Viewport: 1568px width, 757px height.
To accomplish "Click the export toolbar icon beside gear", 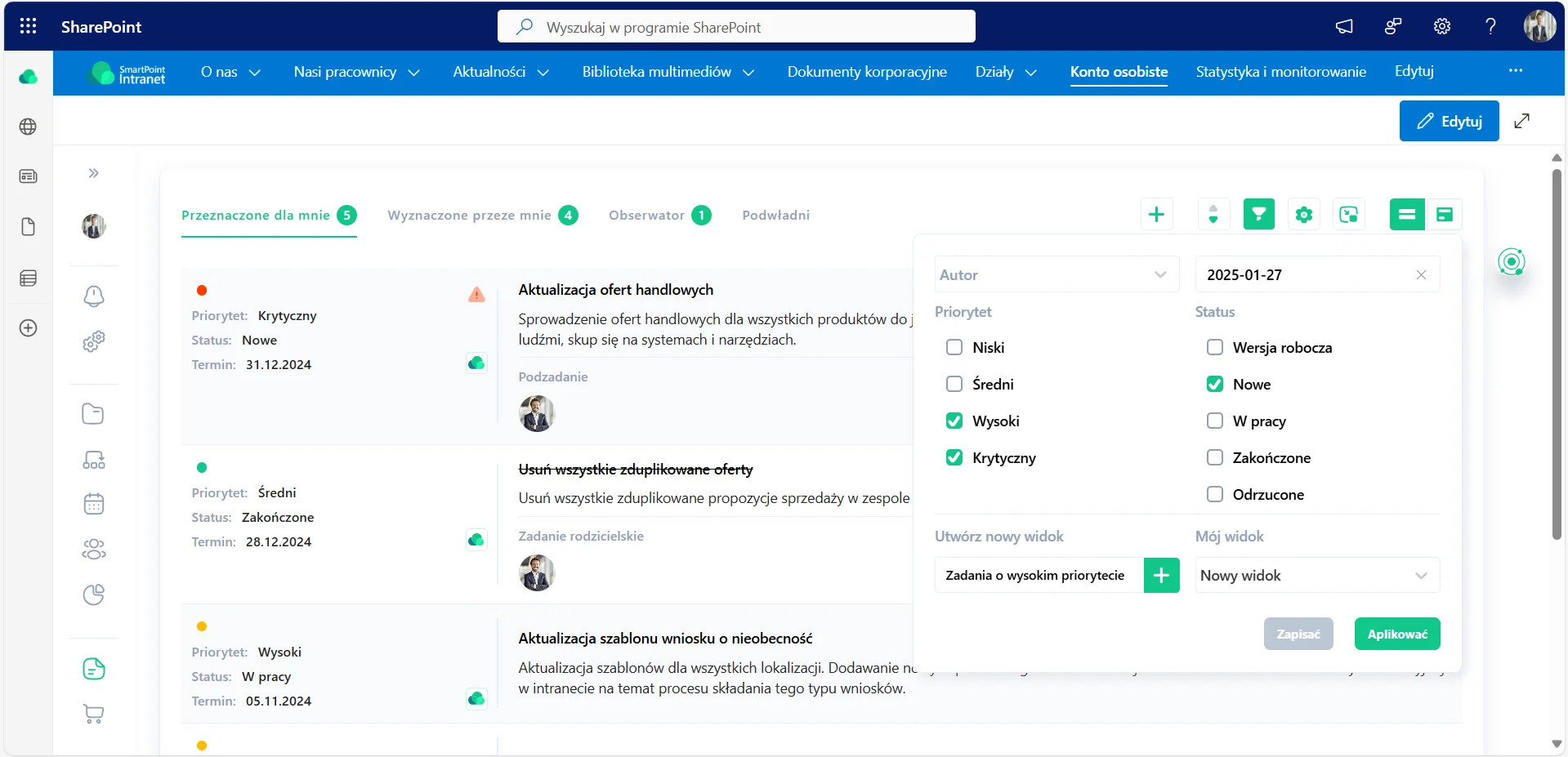I will pos(1349,215).
